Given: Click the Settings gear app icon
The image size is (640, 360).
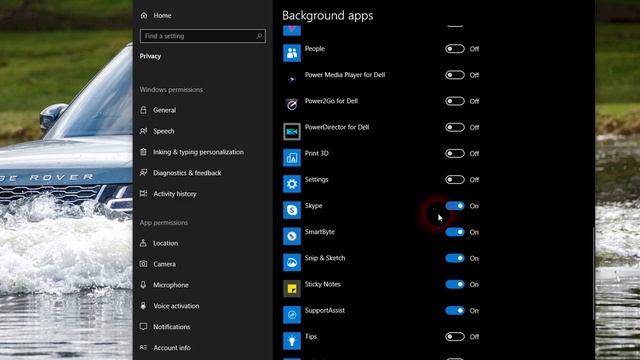Looking at the screenshot, I should click(292, 184).
